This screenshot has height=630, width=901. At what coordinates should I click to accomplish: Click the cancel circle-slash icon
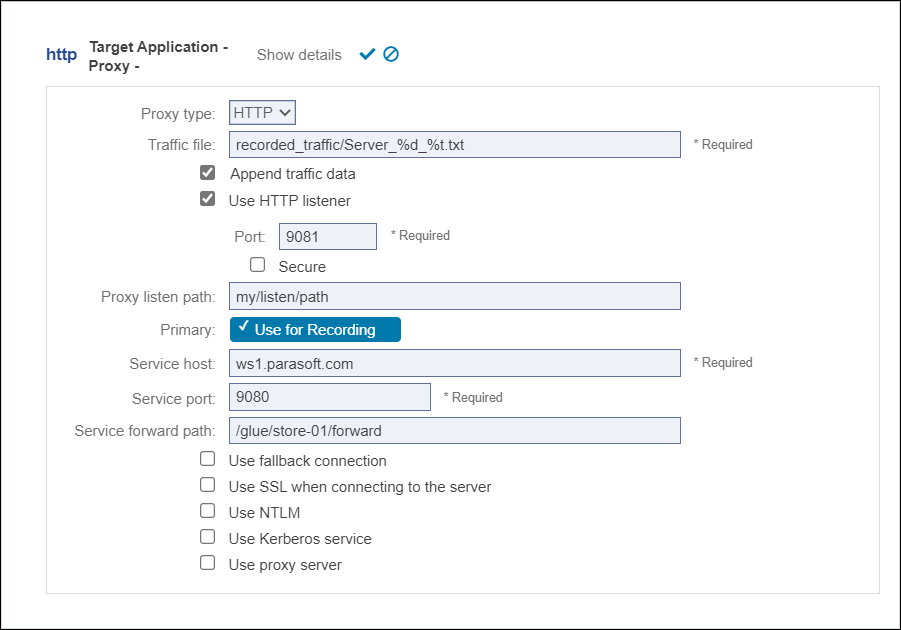[x=391, y=54]
